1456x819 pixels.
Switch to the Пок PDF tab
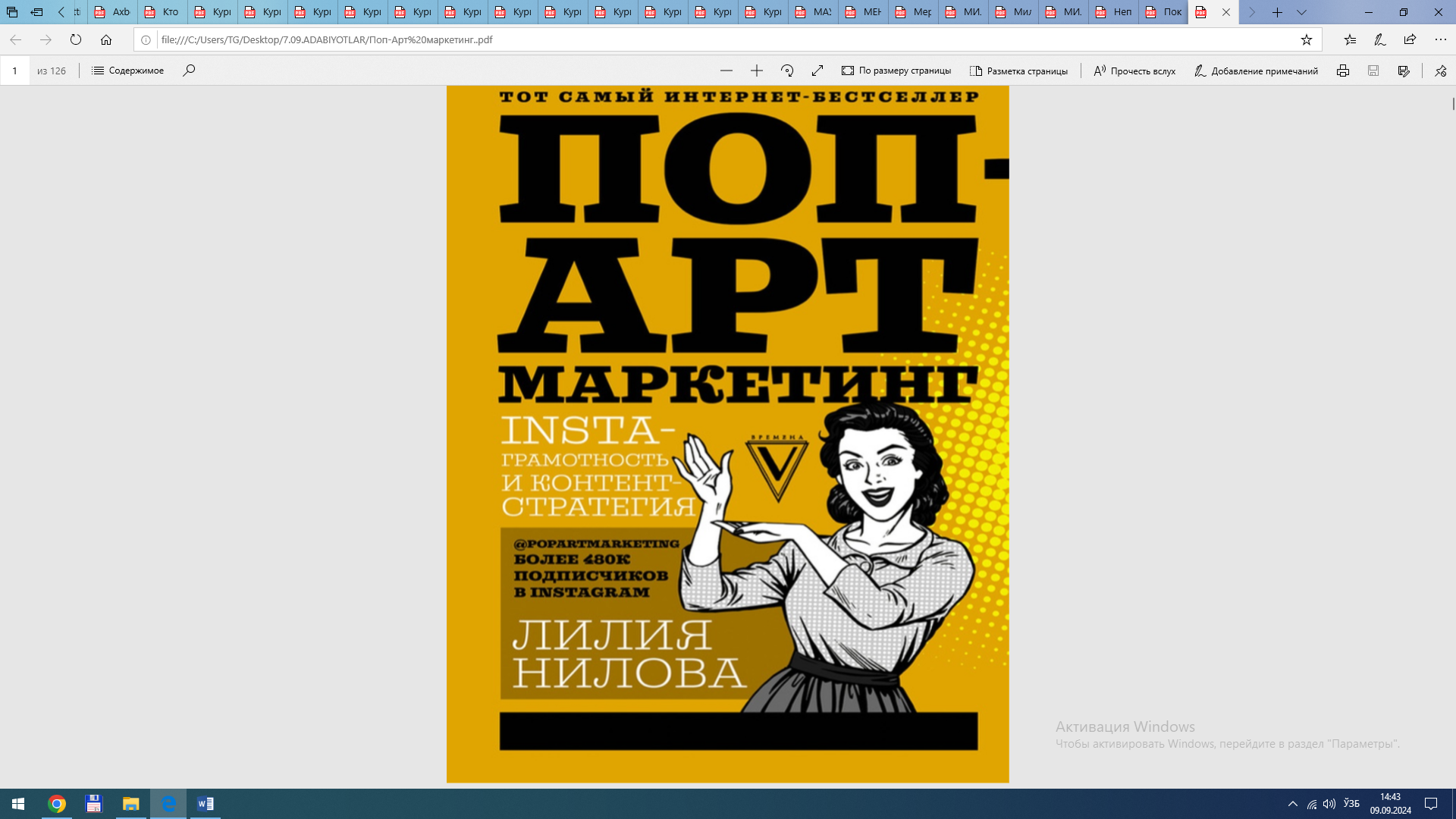(1163, 12)
